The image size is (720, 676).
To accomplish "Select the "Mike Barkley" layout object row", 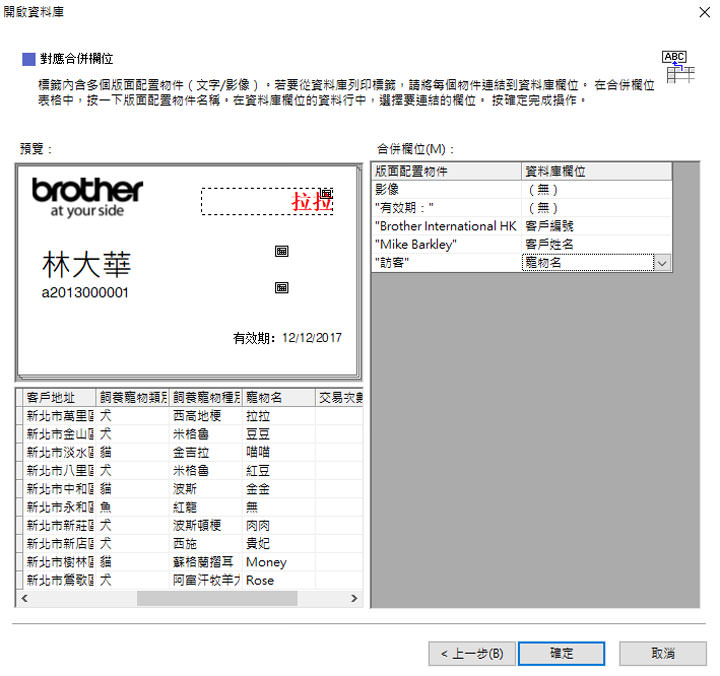I will pos(446,244).
